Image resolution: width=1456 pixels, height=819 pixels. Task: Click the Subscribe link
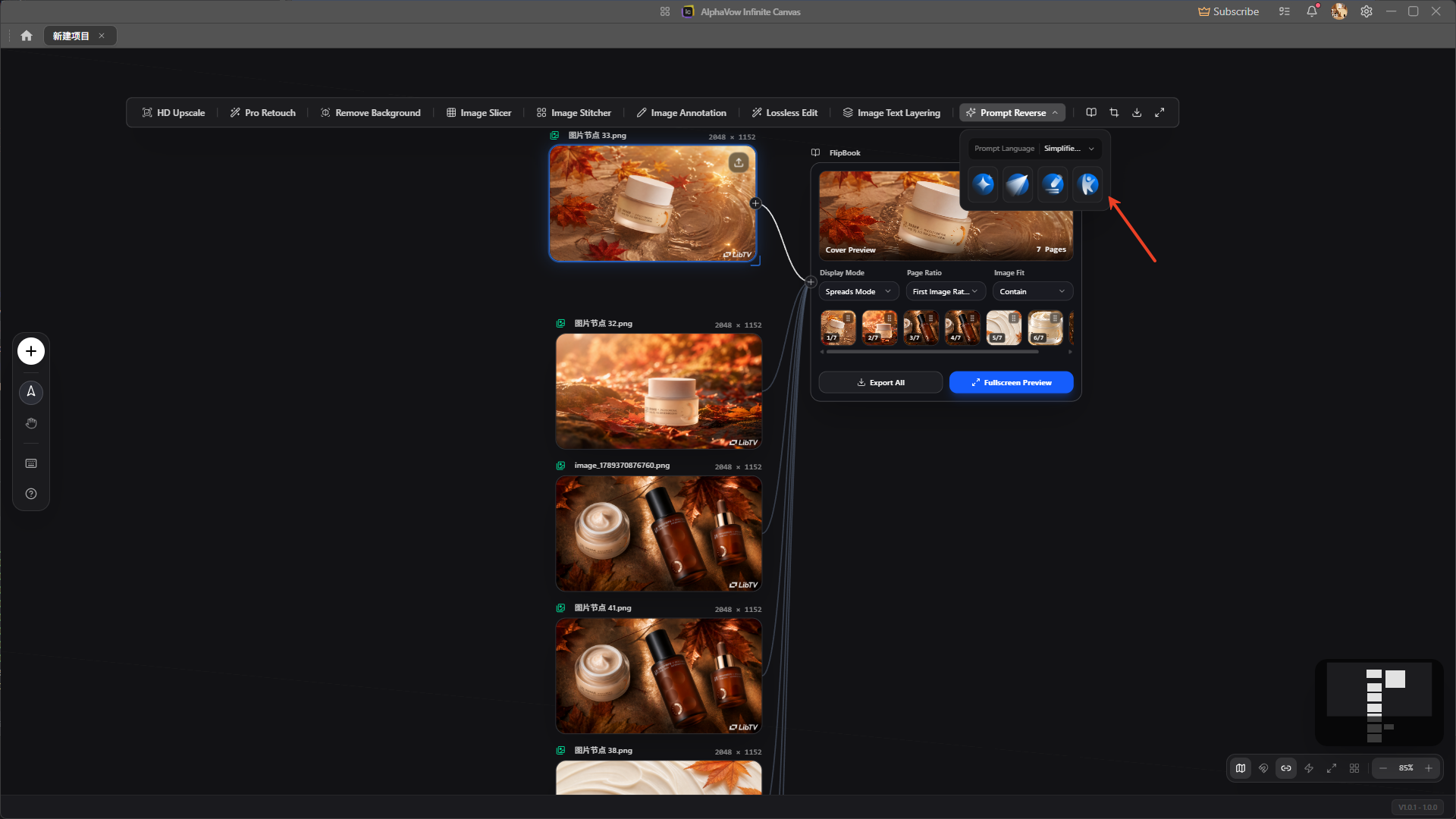(x=1228, y=11)
